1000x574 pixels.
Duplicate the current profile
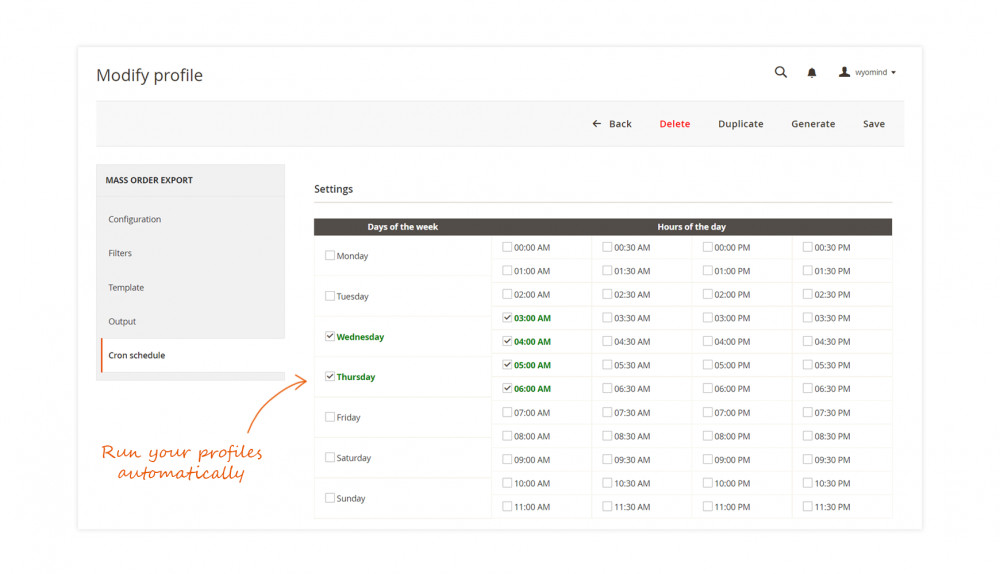coord(740,124)
